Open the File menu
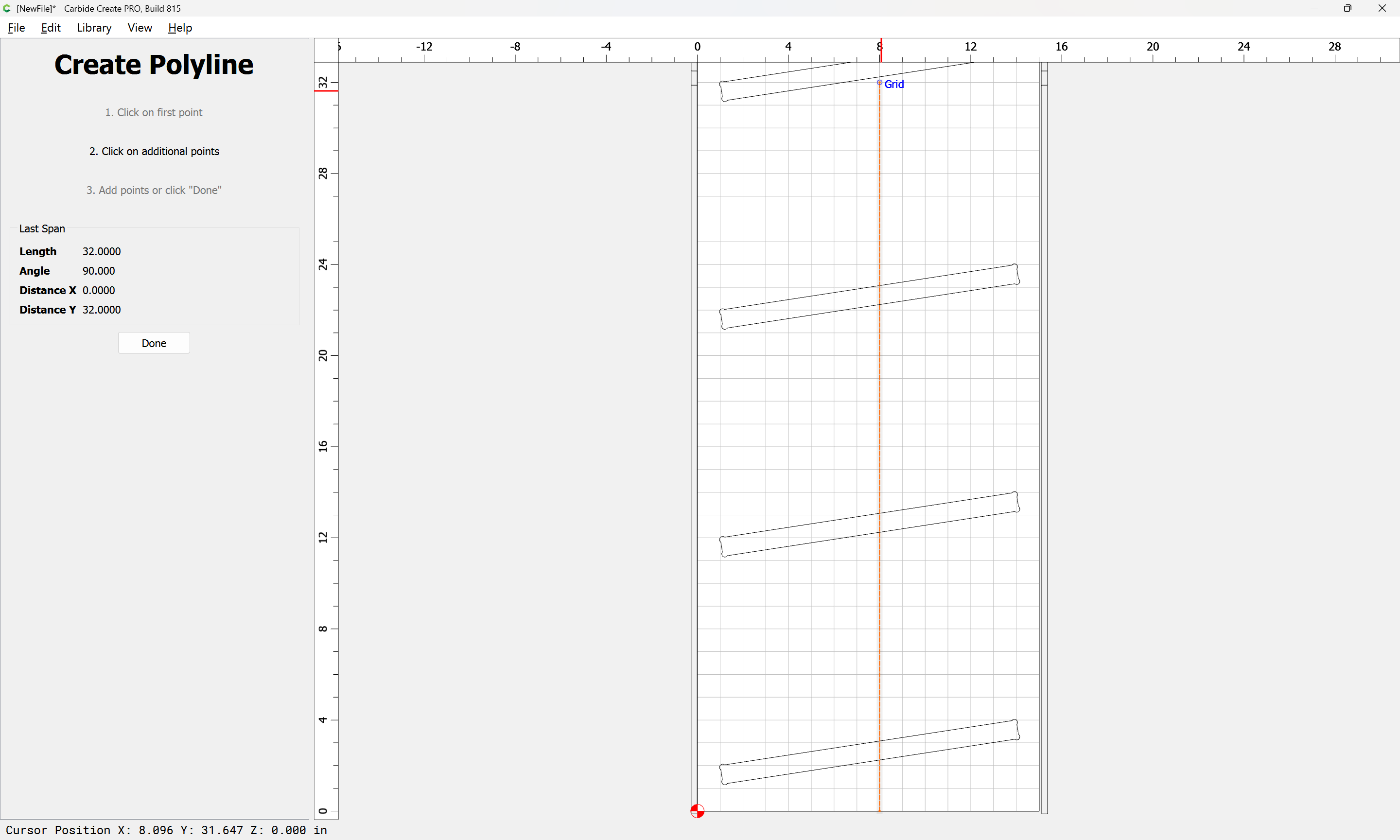The image size is (1400, 840). tap(17, 28)
